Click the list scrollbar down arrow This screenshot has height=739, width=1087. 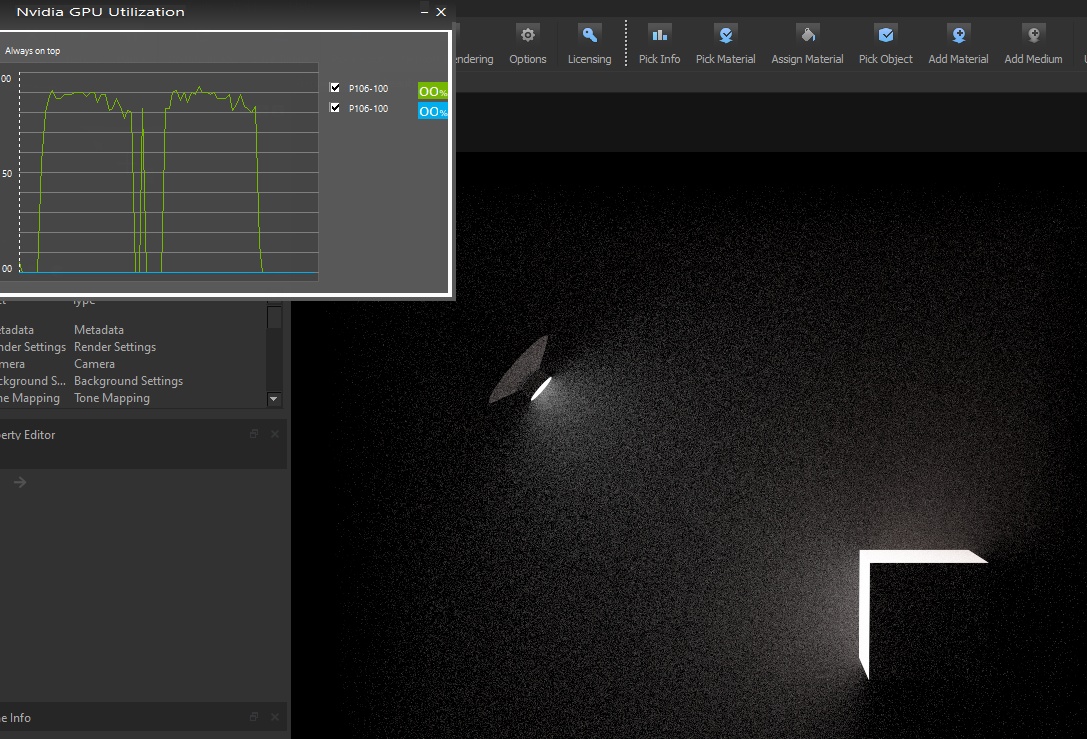[274, 399]
